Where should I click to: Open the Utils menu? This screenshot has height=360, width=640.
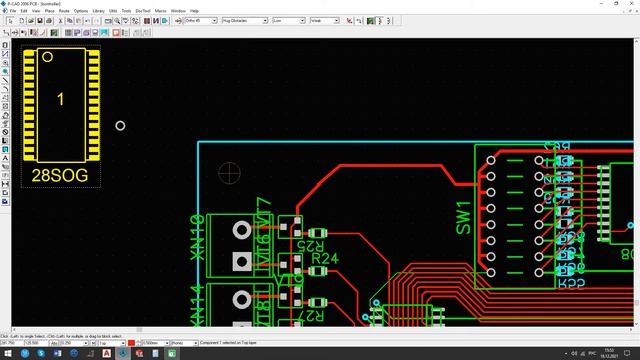pos(113,11)
